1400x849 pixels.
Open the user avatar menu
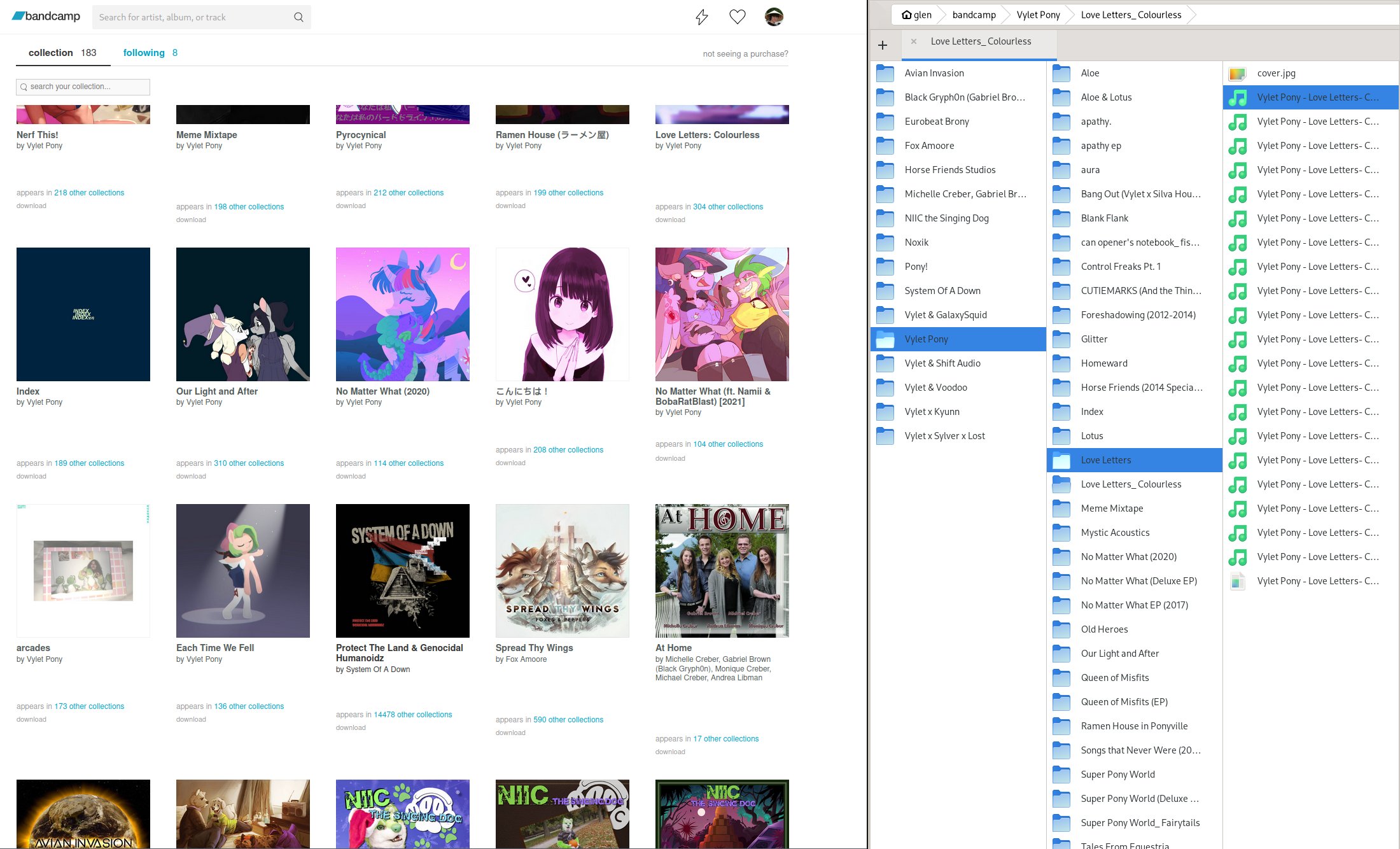click(x=774, y=17)
